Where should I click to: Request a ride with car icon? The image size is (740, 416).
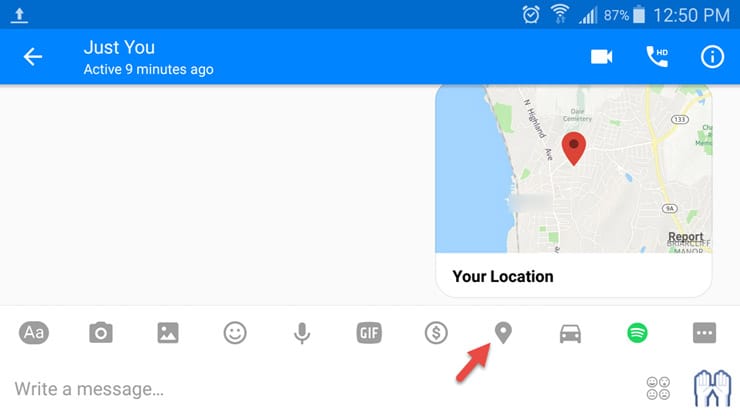pyautogui.click(x=570, y=333)
